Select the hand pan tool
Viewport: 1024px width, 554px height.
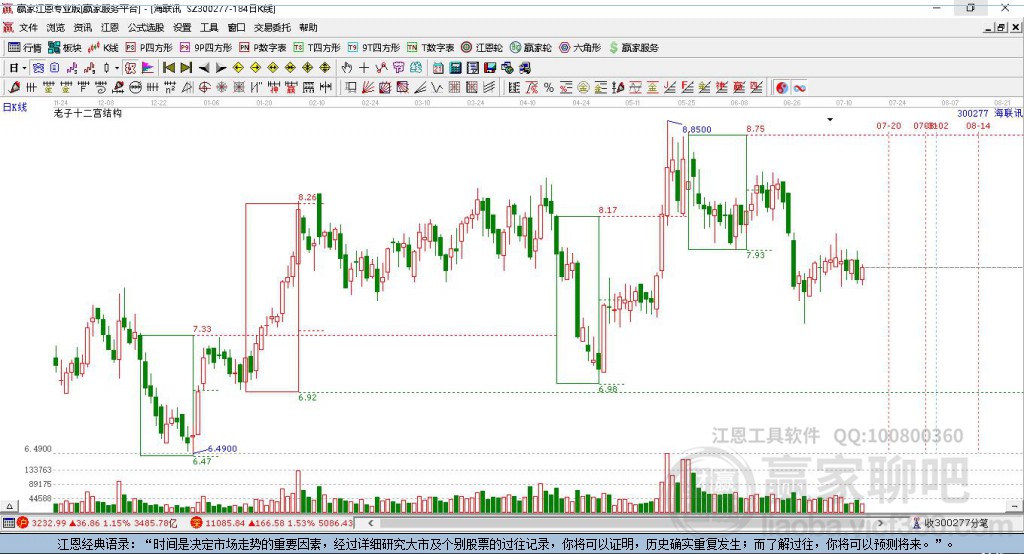[347, 68]
